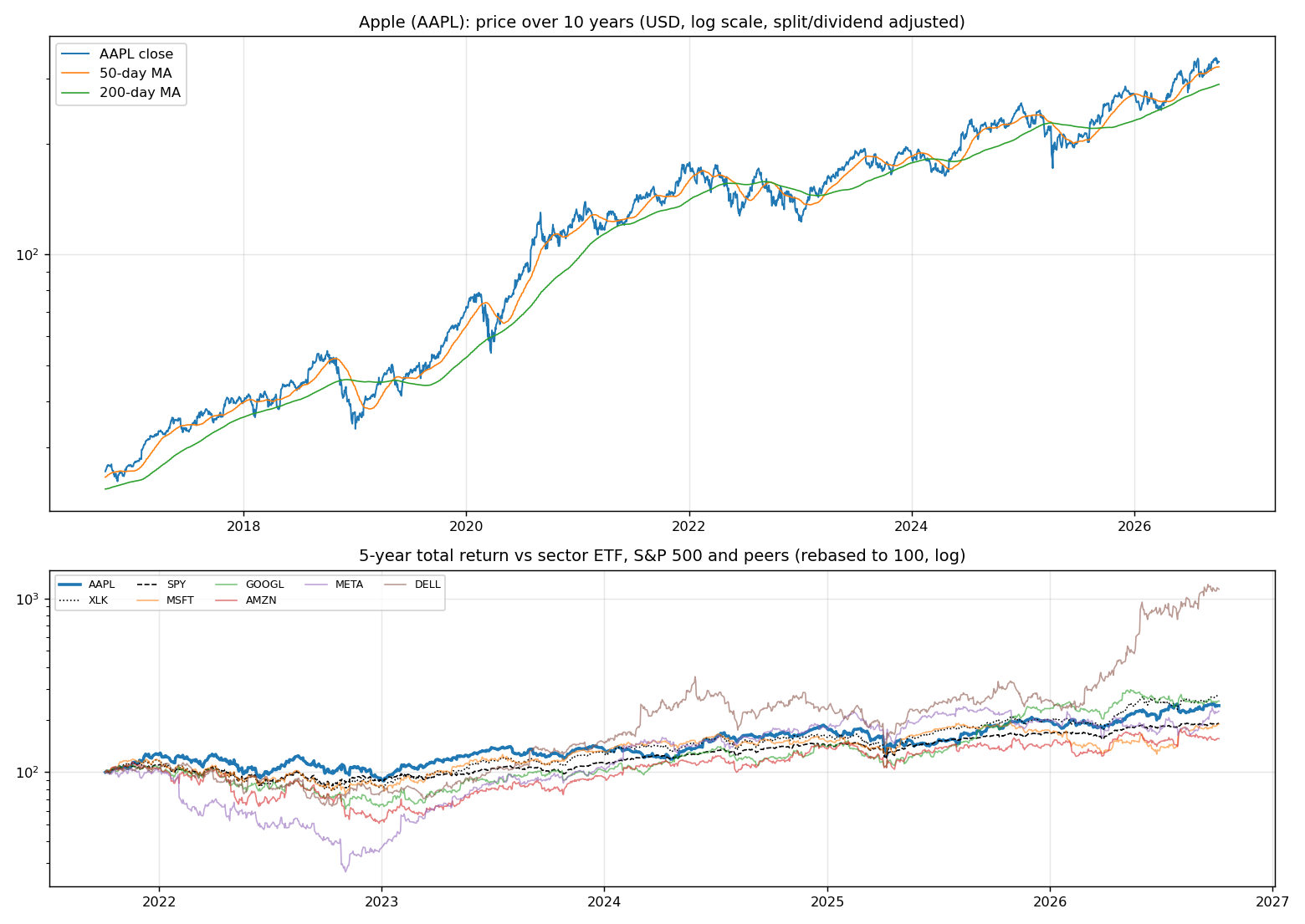Screen dimensions: 1305x924
Task: Click the 10² y-axis label on top chart
Action: point(29,253)
